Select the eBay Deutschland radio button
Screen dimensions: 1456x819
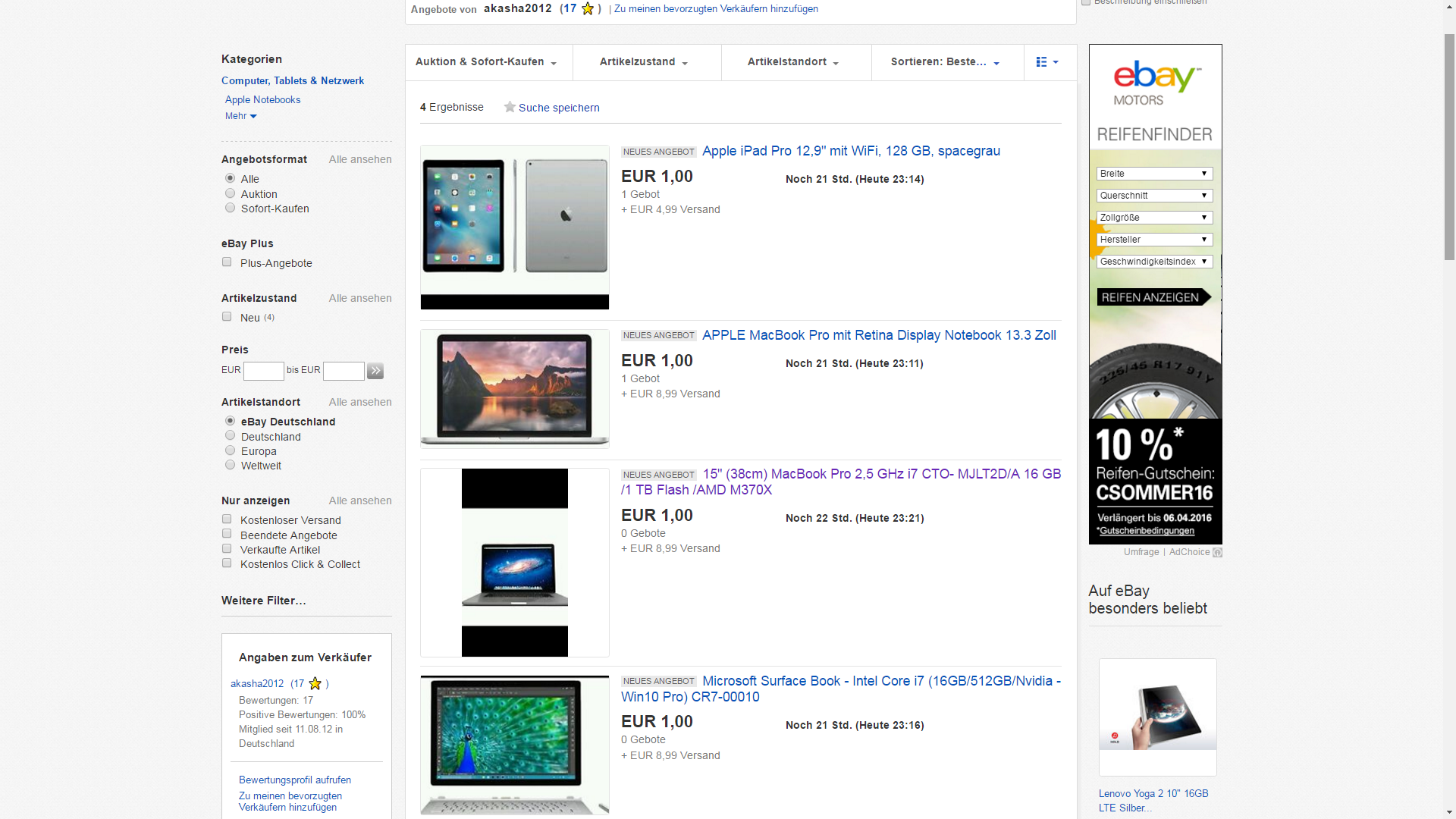point(230,421)
